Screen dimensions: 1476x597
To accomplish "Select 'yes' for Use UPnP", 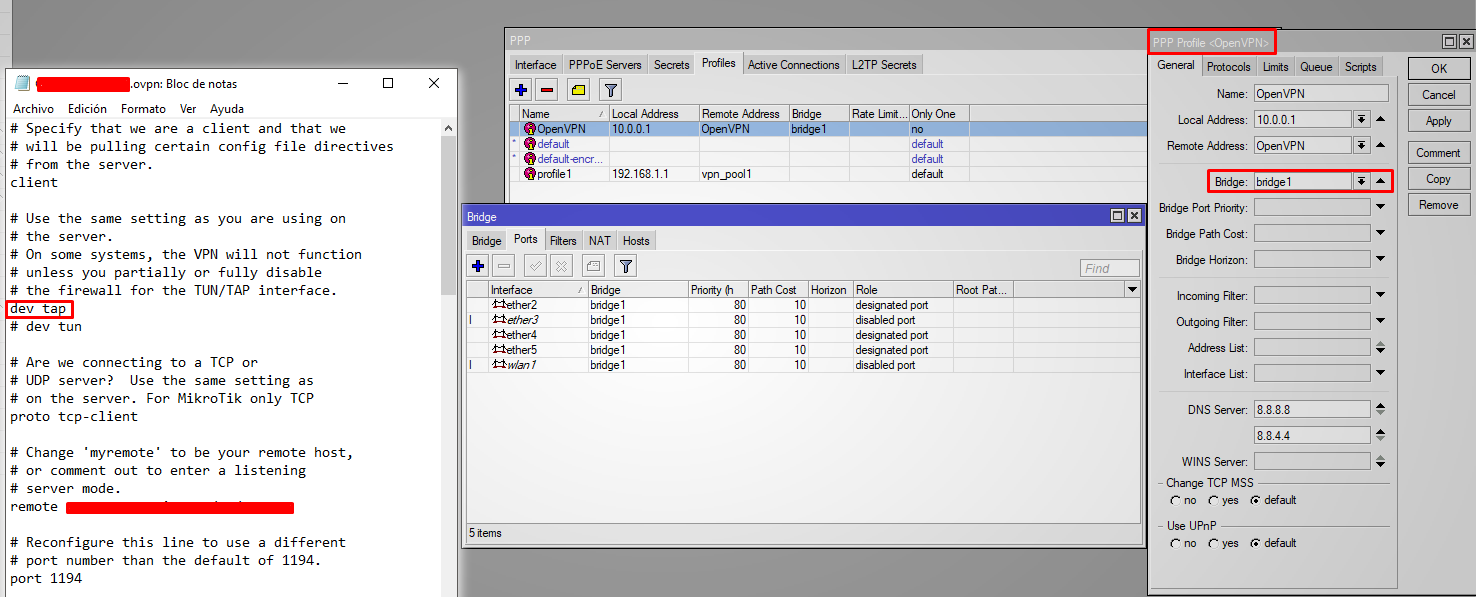I will [1213, 543].
